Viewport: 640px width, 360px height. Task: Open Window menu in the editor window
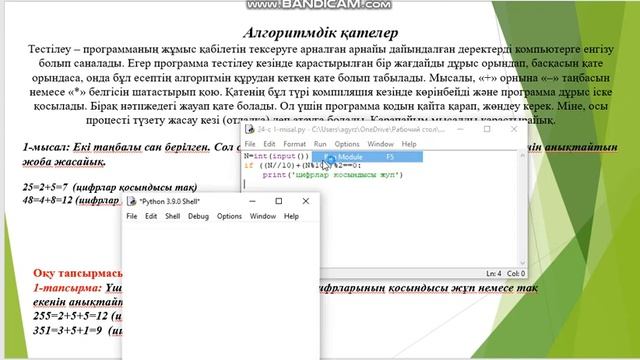380,144
